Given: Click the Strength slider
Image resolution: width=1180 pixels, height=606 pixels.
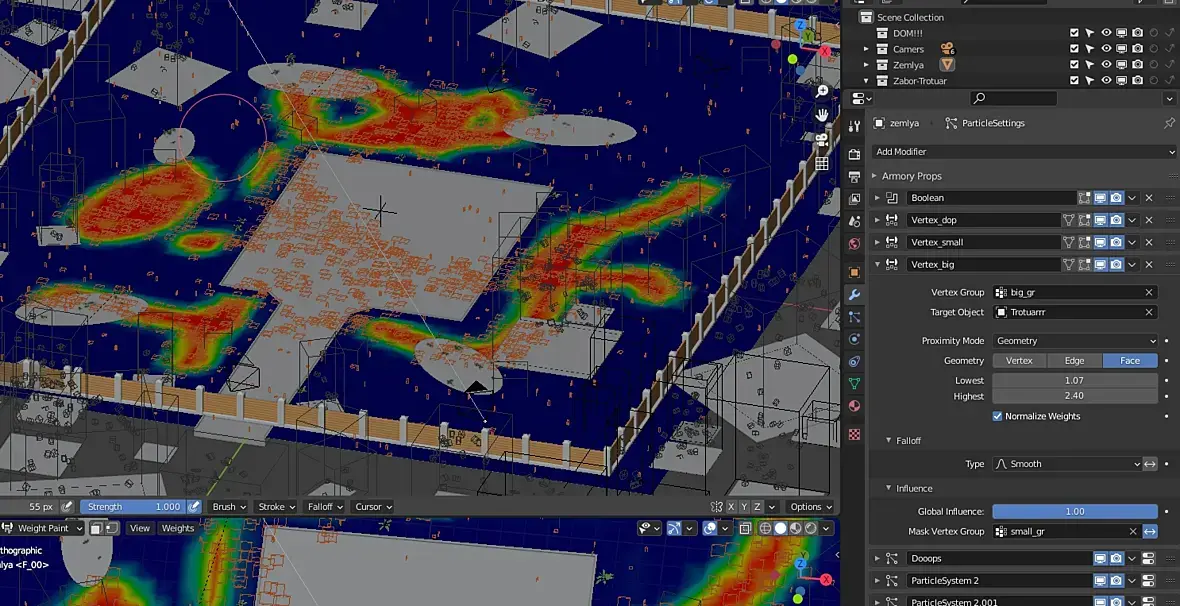Looking at the screenshot, I should [132, 507].
